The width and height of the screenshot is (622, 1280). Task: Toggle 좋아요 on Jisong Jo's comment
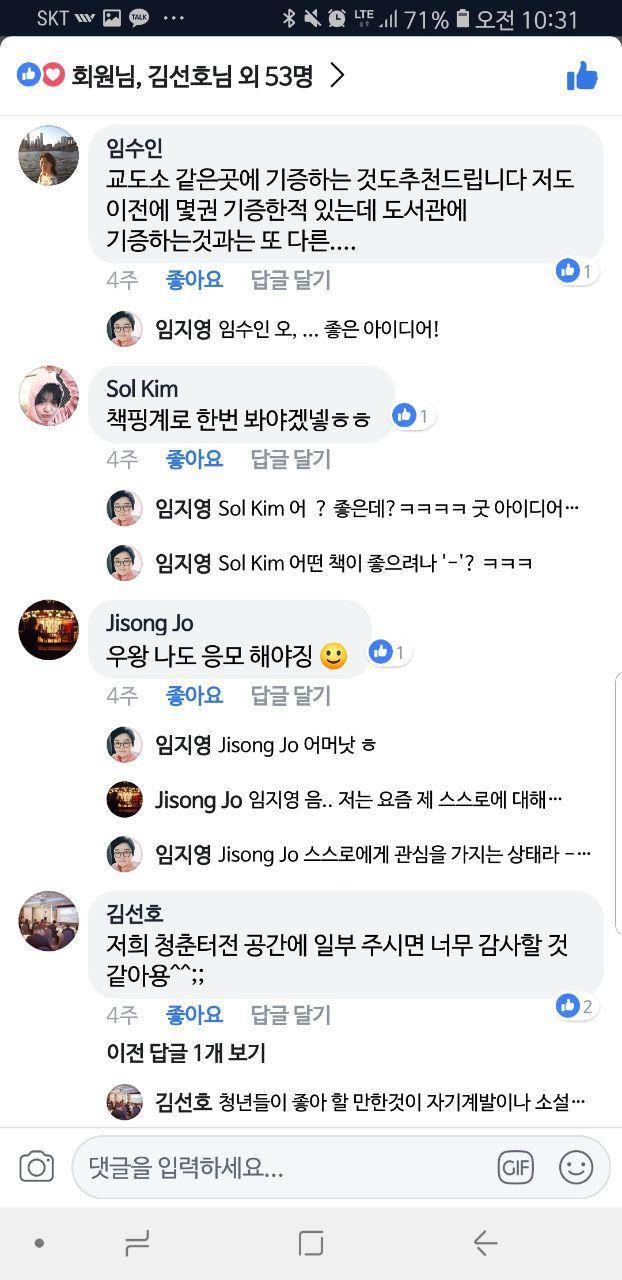point(194,694)
